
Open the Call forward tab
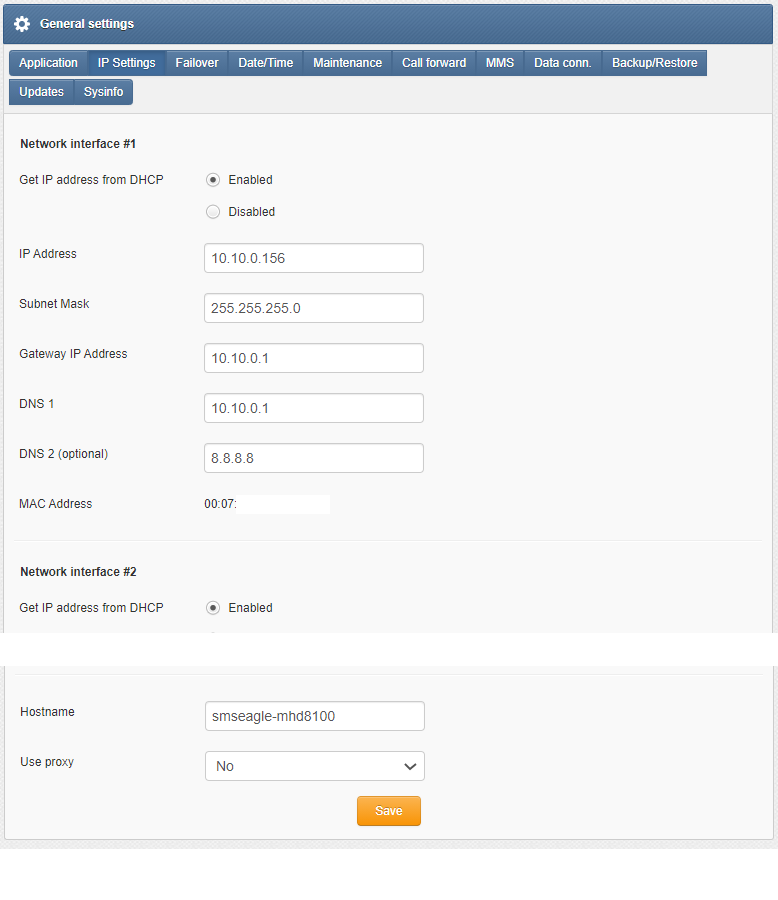(x=434, y=63)
